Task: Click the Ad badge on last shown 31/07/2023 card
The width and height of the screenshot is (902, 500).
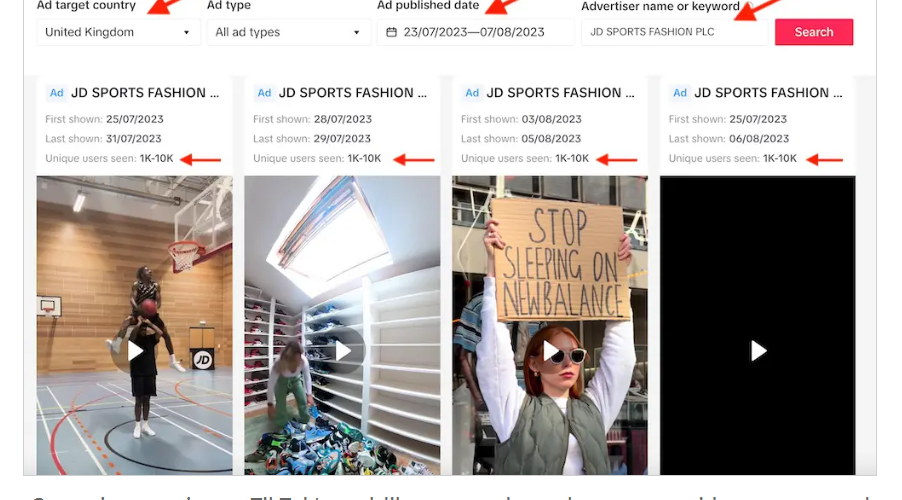Action: coord(56,93)
